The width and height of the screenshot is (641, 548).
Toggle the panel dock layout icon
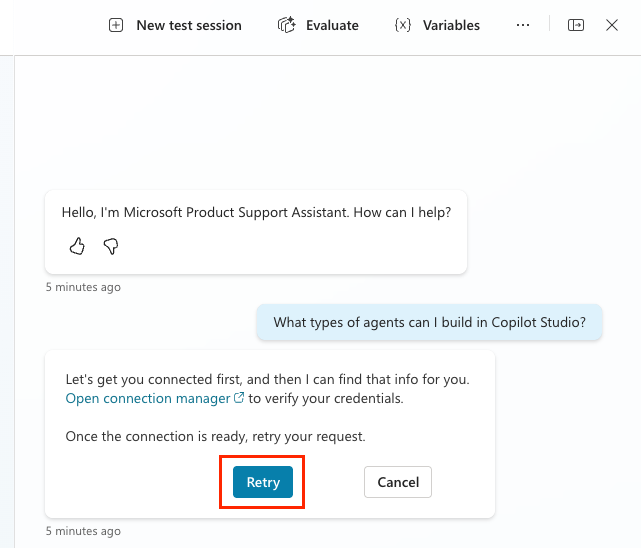[x=576, y=25]
